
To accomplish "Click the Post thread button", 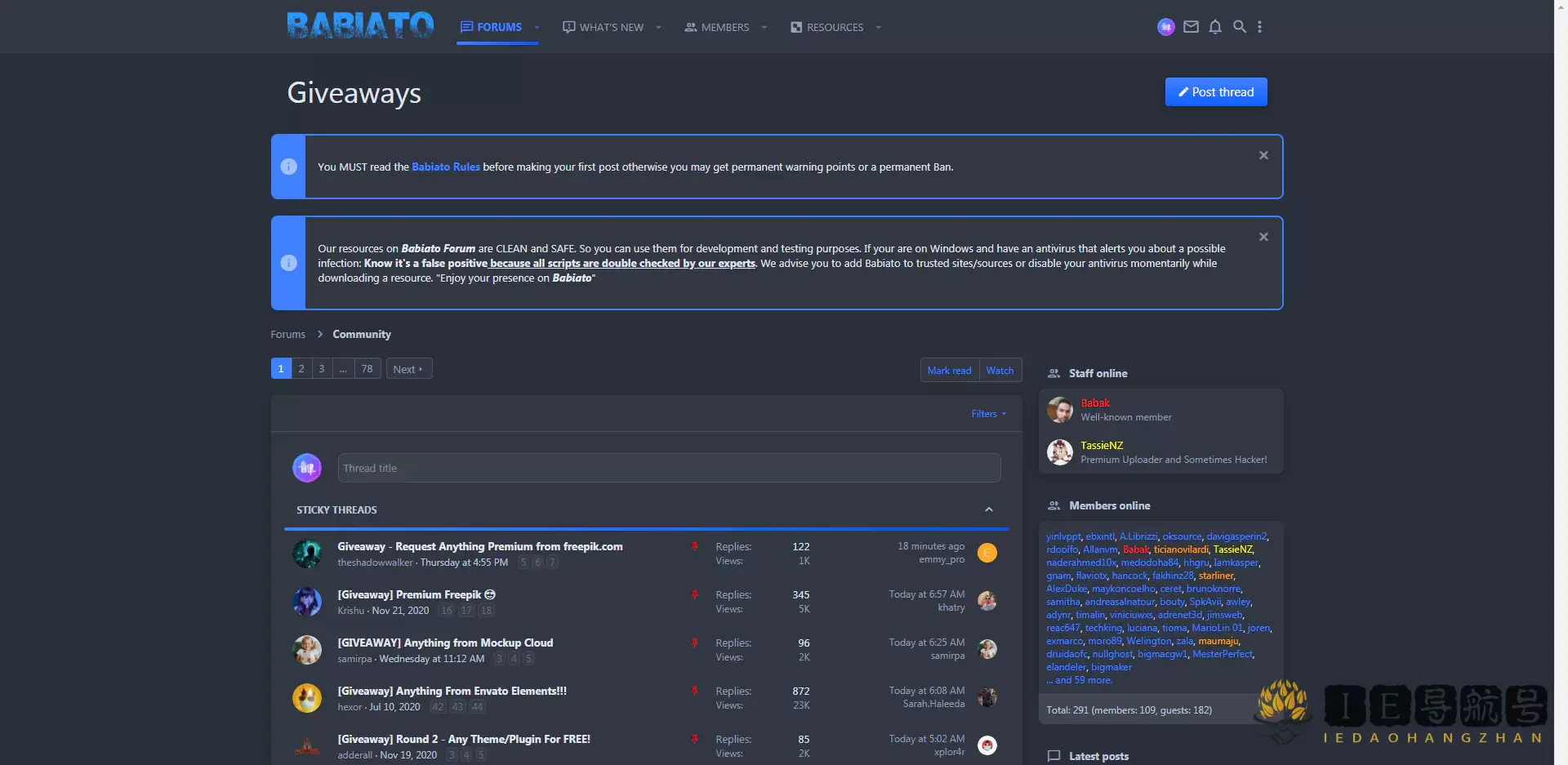I will [1215, 92].
